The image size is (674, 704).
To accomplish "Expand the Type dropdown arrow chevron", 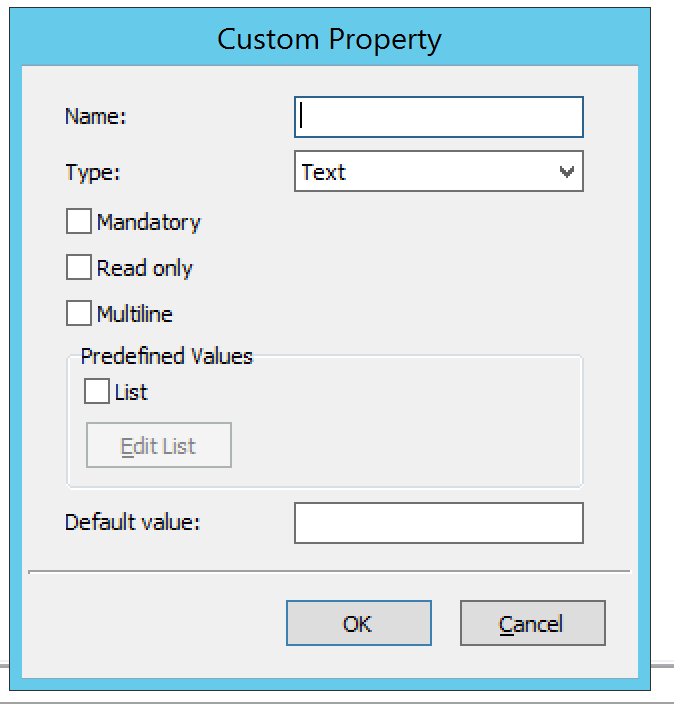I will pos(567,172).
